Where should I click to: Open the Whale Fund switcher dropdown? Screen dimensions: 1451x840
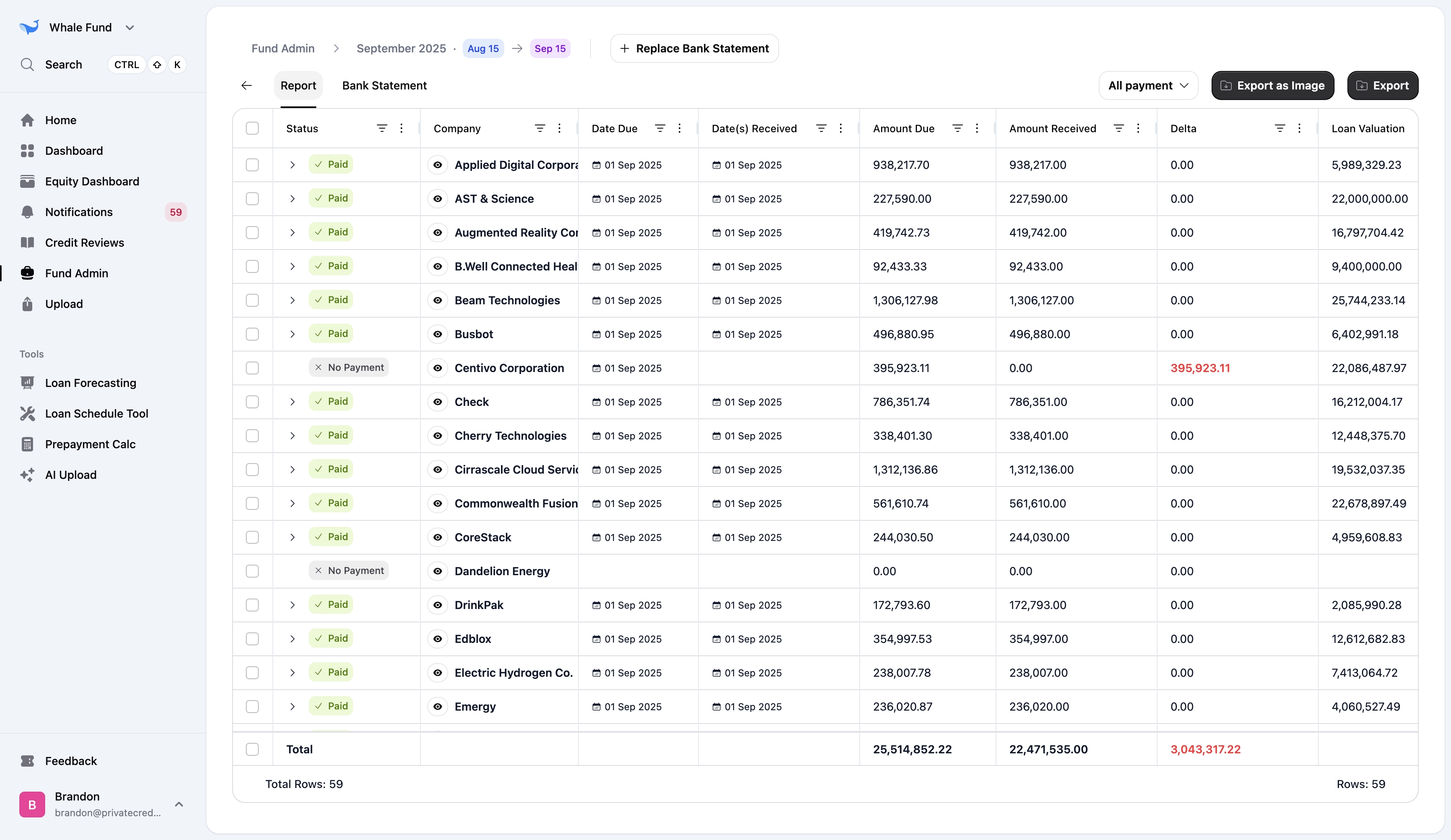pyautogui.click(x=130, y=27)
